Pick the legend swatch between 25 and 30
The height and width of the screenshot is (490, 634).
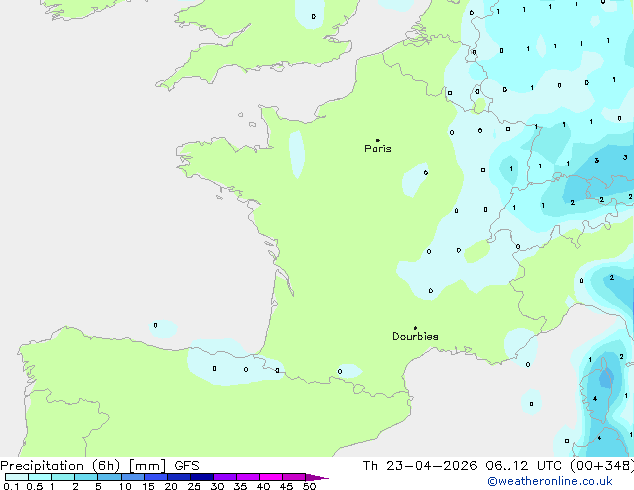pyautogui.click(x=202, y=477)
